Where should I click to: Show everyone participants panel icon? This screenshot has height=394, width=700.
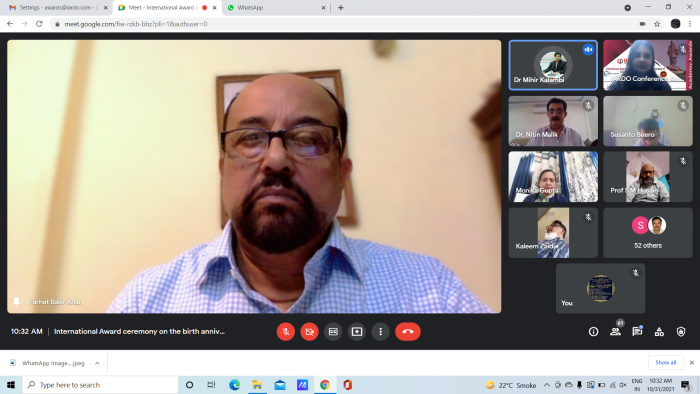click(x=615, y=332)
